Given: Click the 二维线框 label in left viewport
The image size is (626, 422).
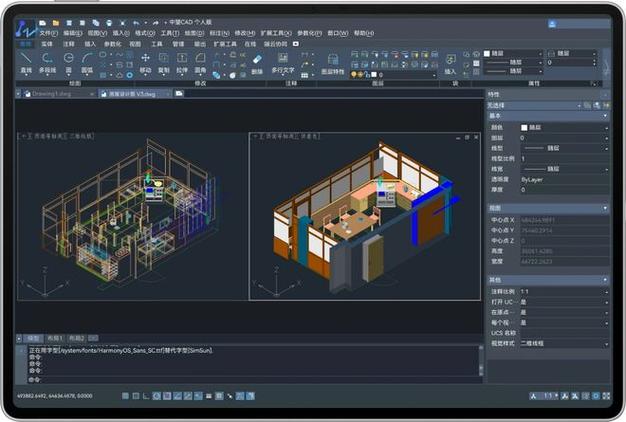Looking at the screenshot, I should (x=81, y=136).
